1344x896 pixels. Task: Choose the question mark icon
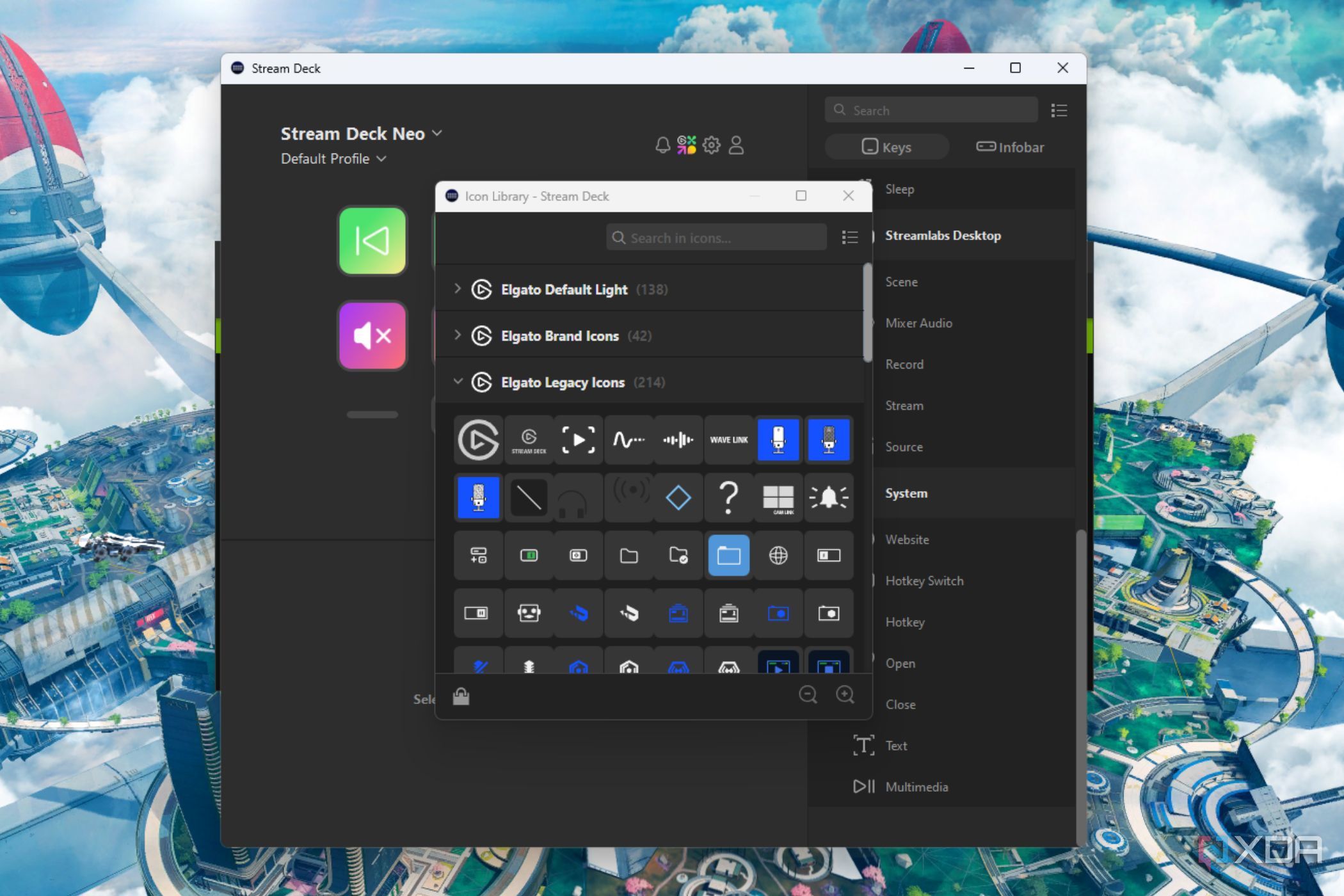point(728,497)
